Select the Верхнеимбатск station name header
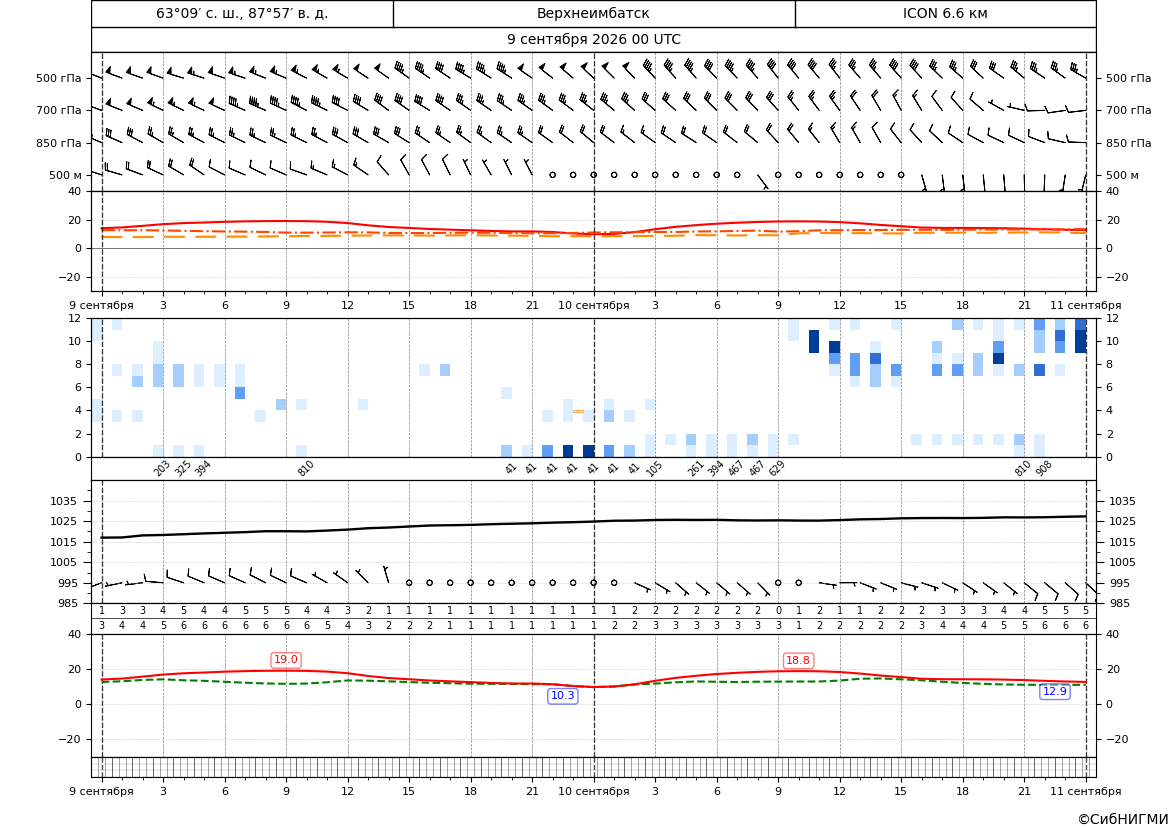The image size is (1169, 827). [593, 13]
